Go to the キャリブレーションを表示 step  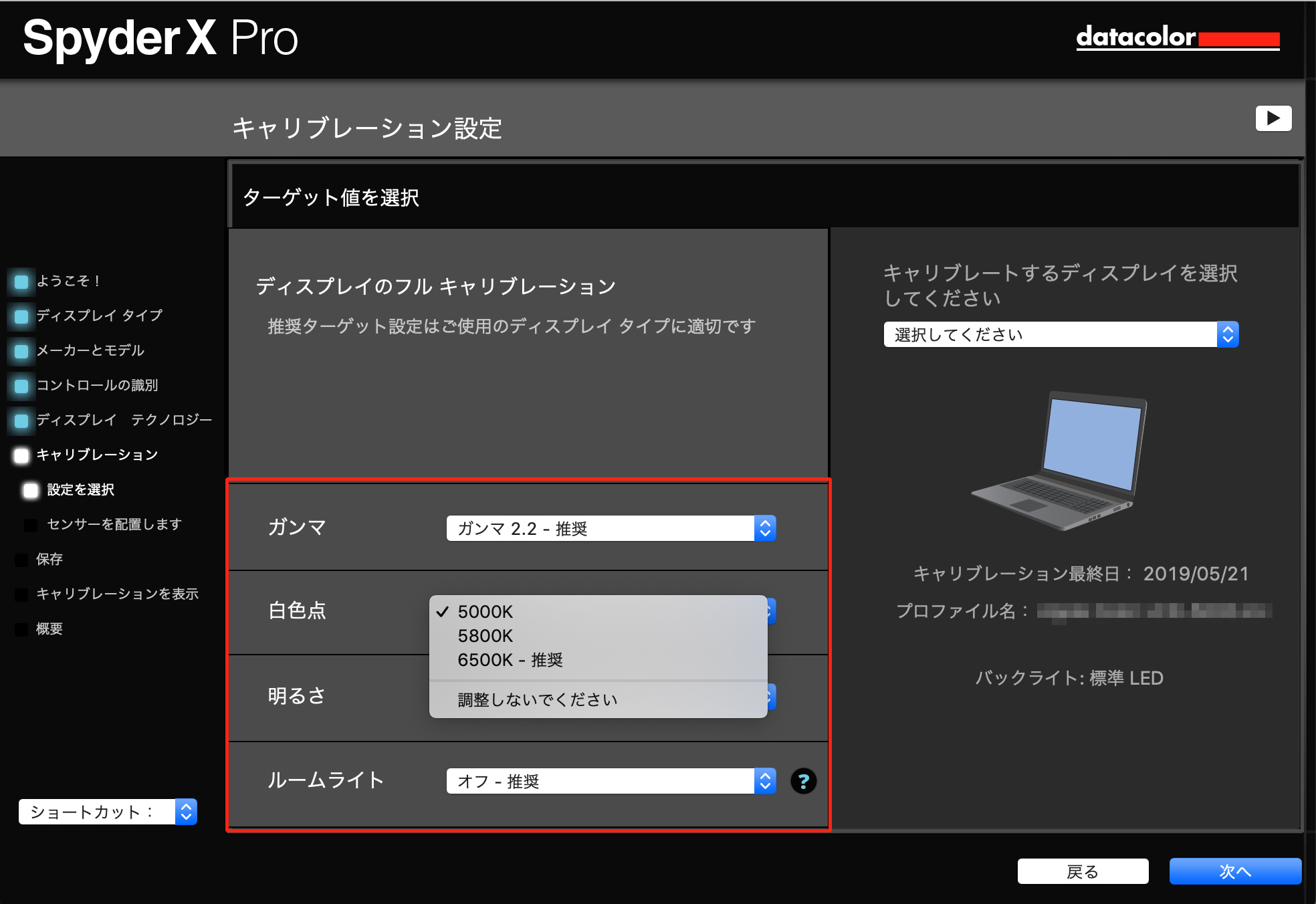pos(108,594)
